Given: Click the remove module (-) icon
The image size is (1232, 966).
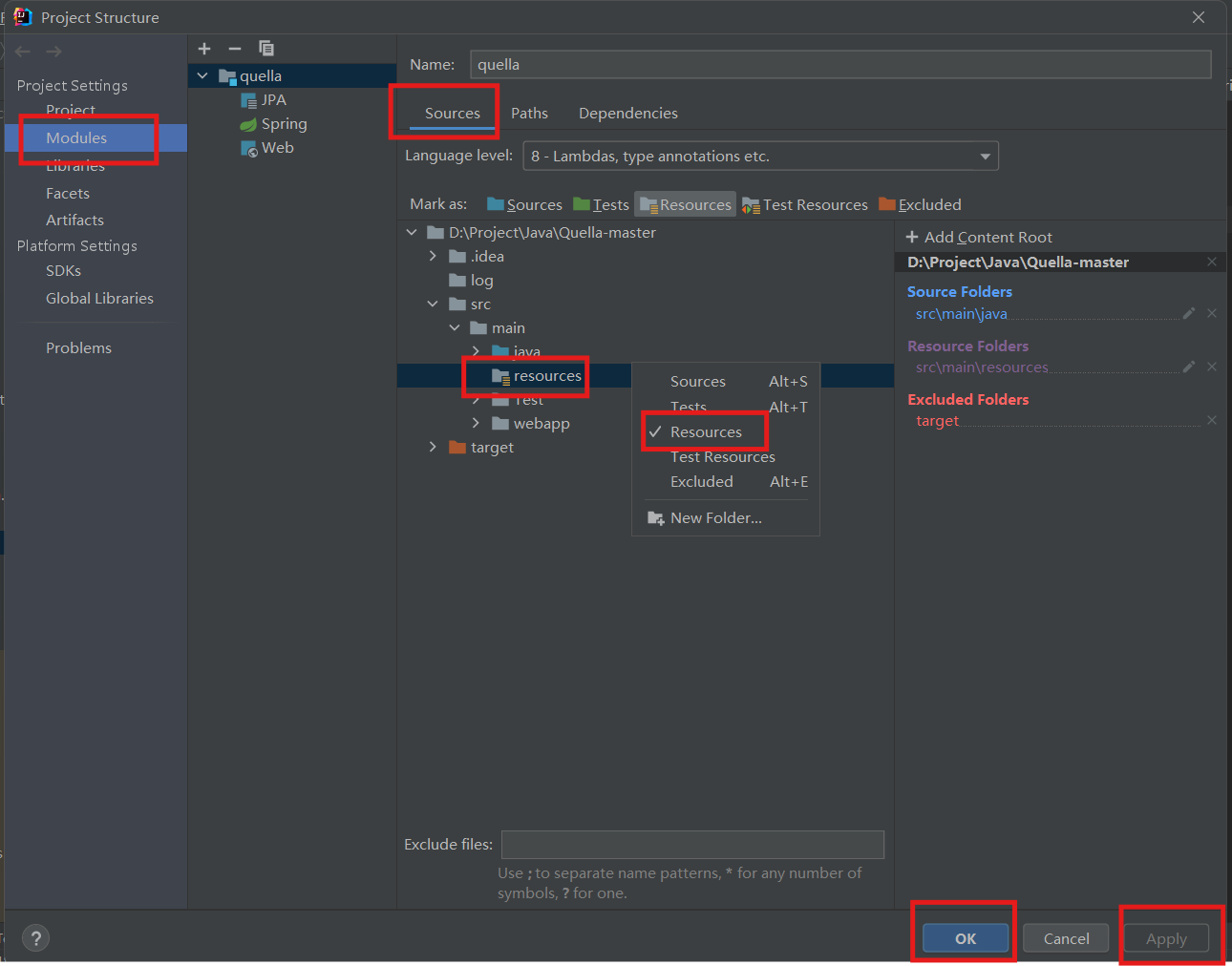Looking at the screenshot, I should coord(234,49).
